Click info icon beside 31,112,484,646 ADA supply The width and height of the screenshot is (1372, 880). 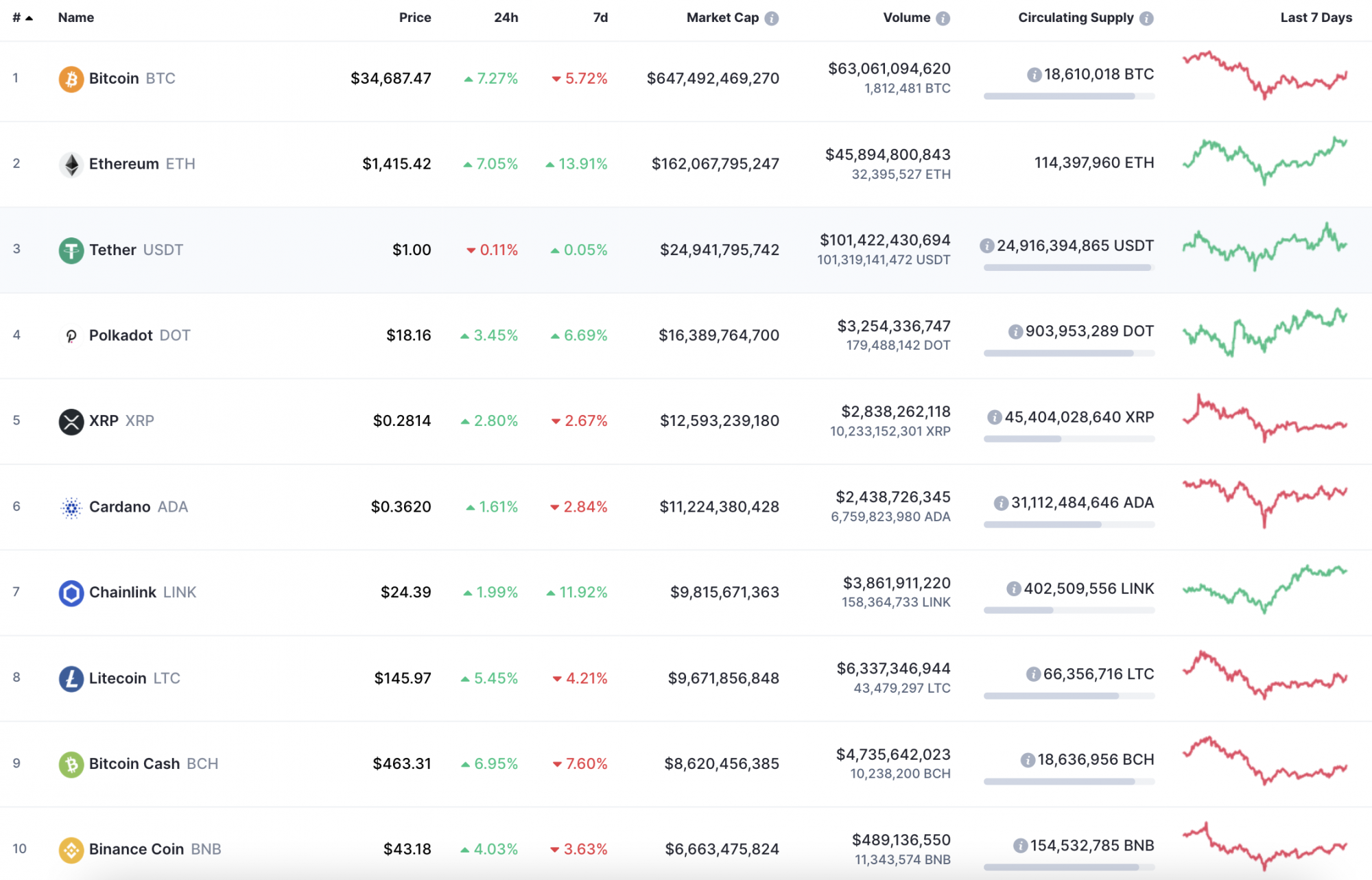point(1001,503)
